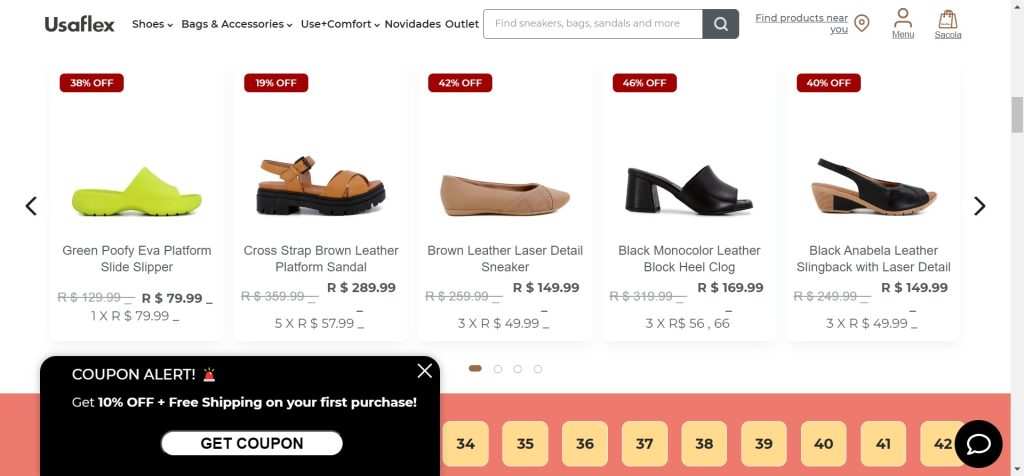Open the Sacola shopping bag

click(x=947, y=23)
